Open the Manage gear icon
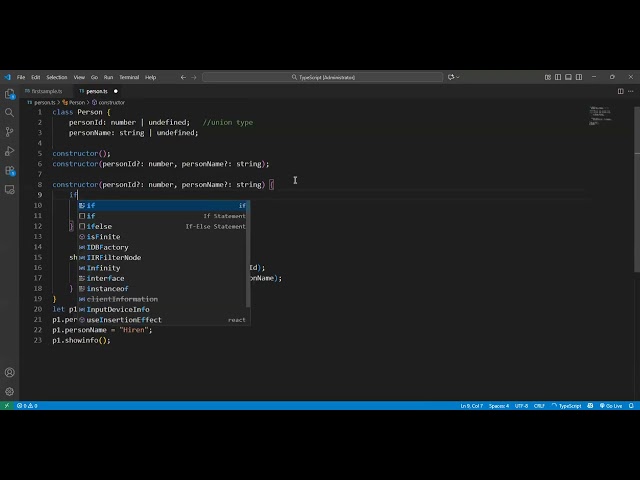 click(x=9, y=391)
